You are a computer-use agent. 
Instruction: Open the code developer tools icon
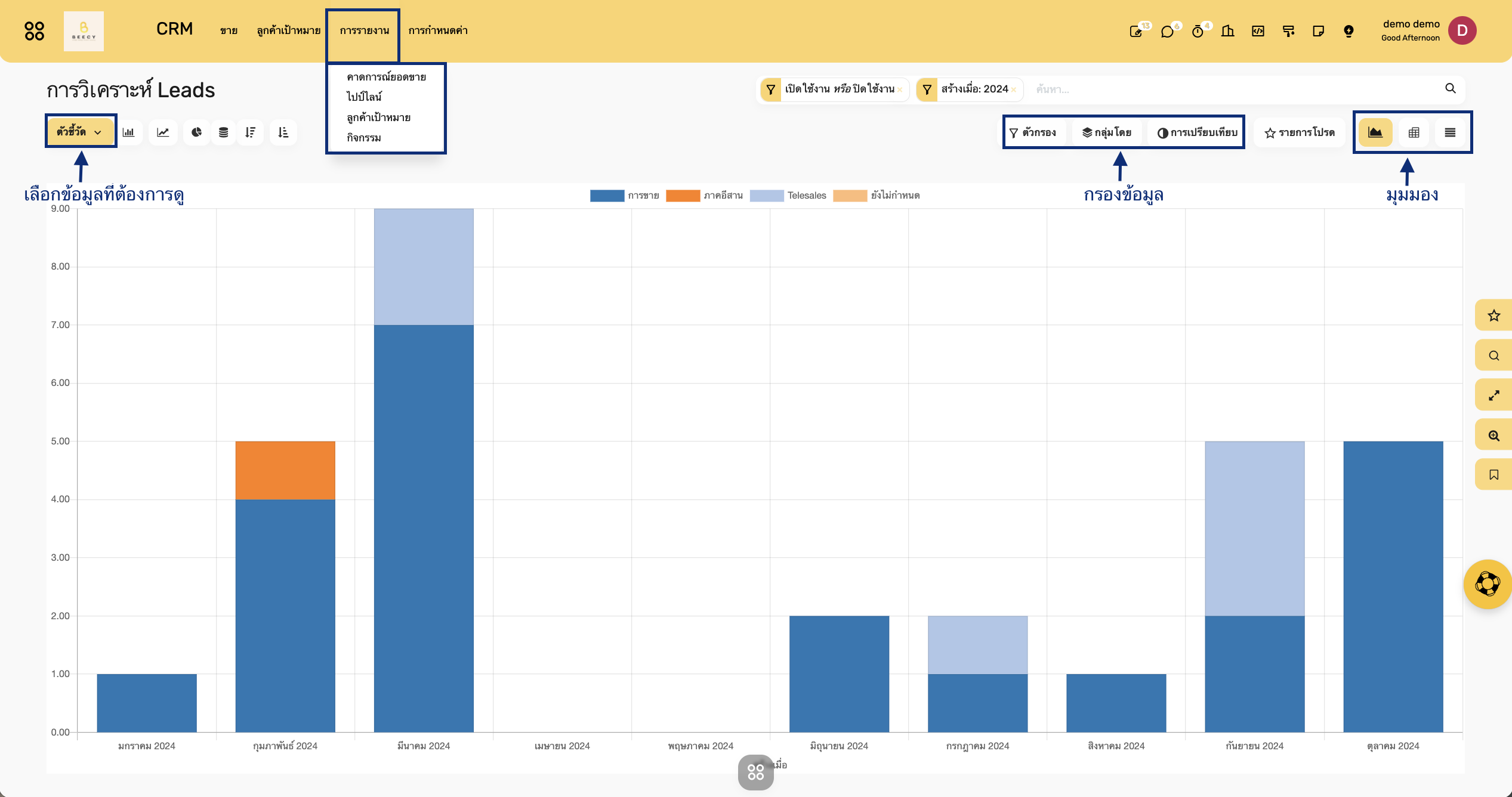pyautogui.click(x=1258, y=31)
